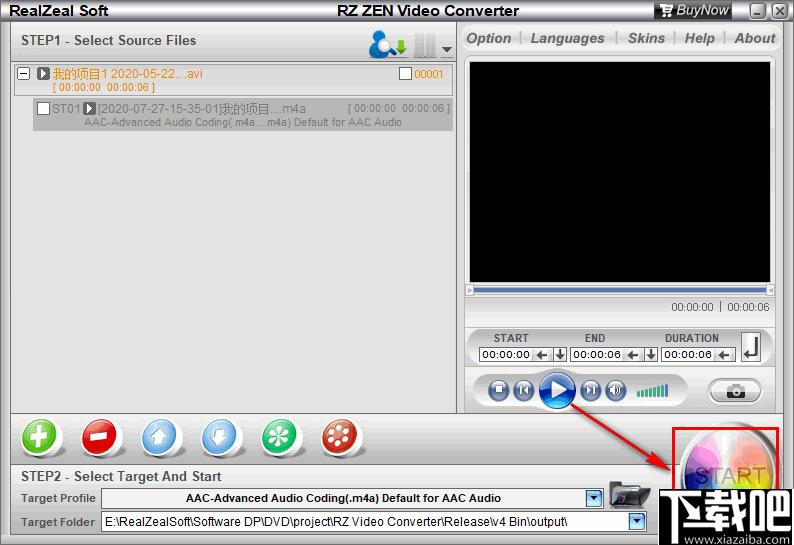The height and width of the screenshot is (545, 794).
Task: Click the red film reel button
Action: pos(339,437)
